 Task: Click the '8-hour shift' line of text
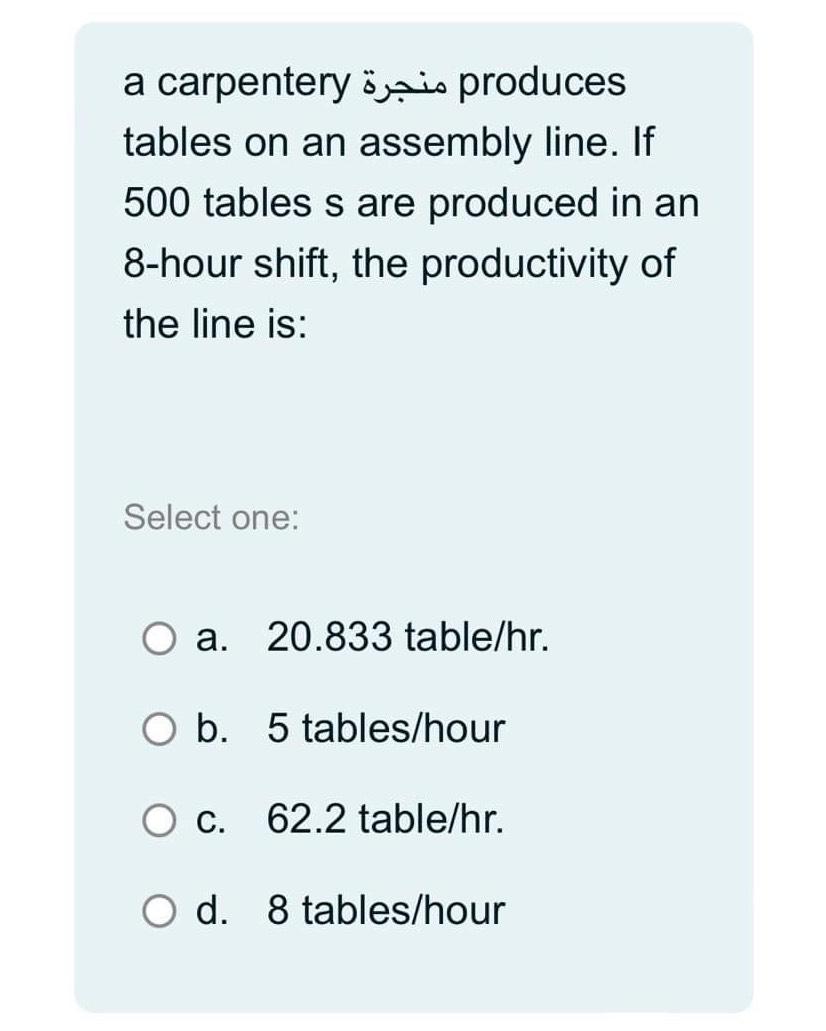[x=398, y=263]
